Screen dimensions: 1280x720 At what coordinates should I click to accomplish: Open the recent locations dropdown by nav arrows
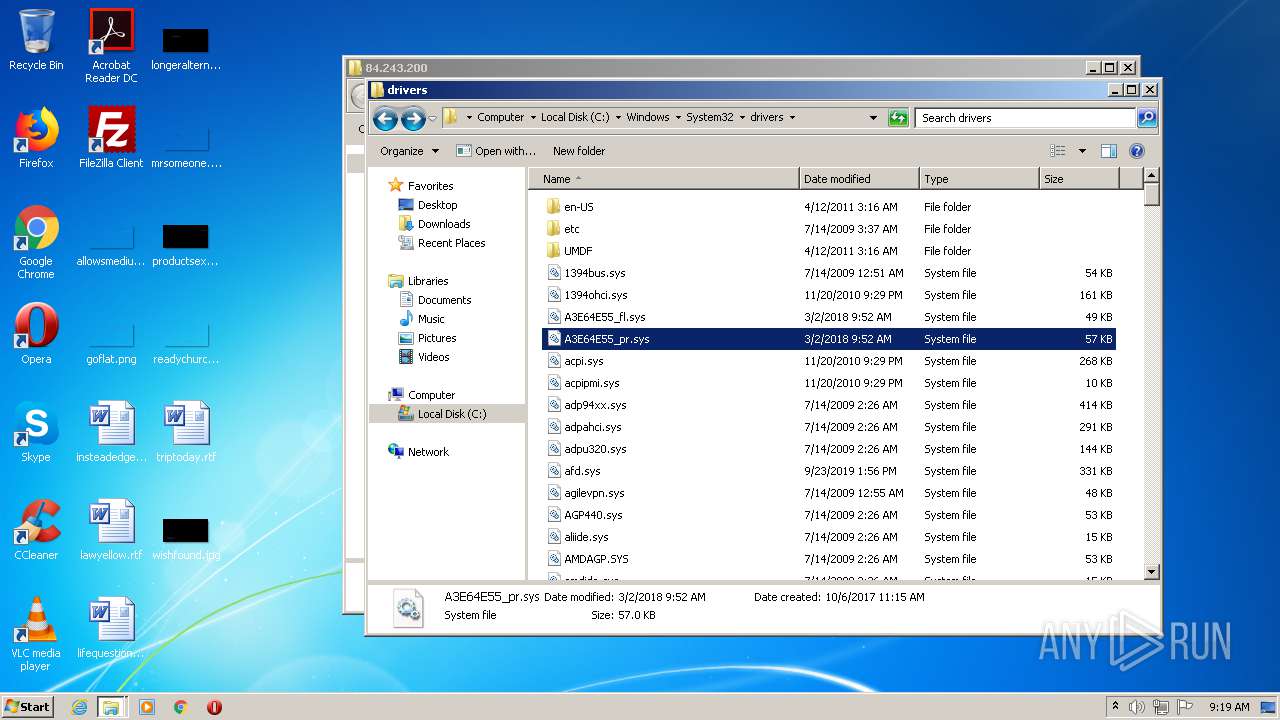pos(432,119)
